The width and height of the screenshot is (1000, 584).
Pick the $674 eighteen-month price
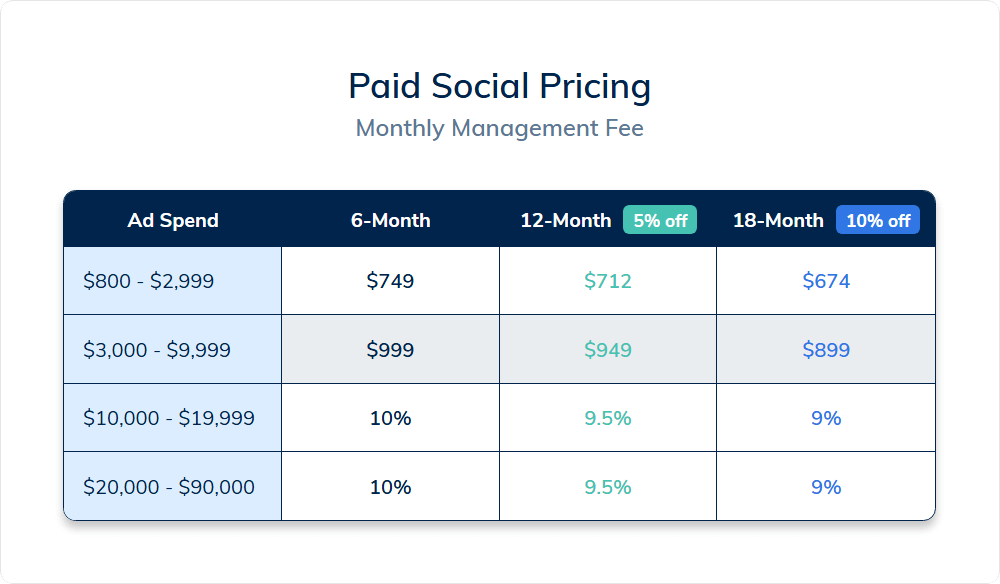[x=826, y=281]
